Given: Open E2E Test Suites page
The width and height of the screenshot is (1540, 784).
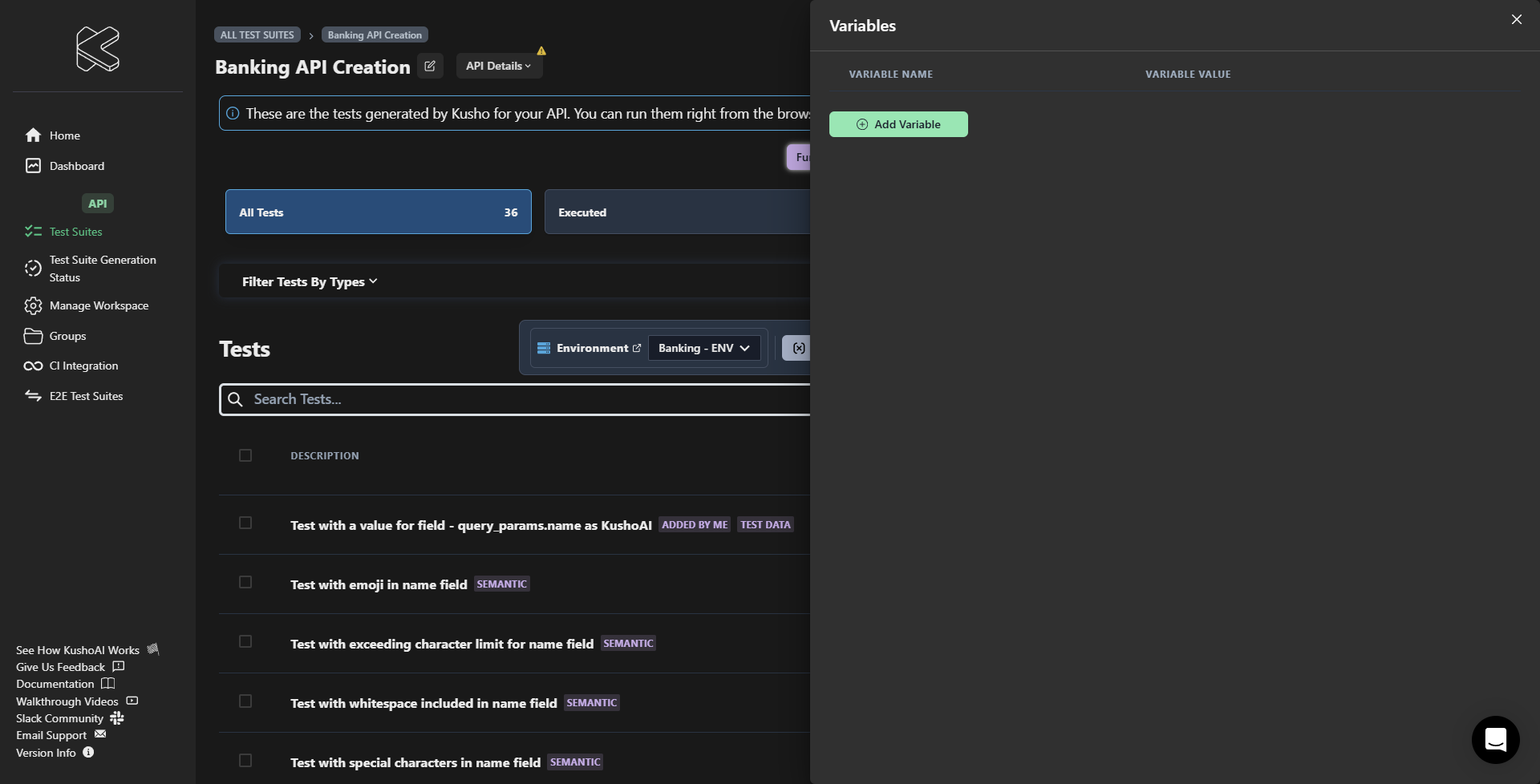Looking at the screenshot, I should click(x=87, y=396).
